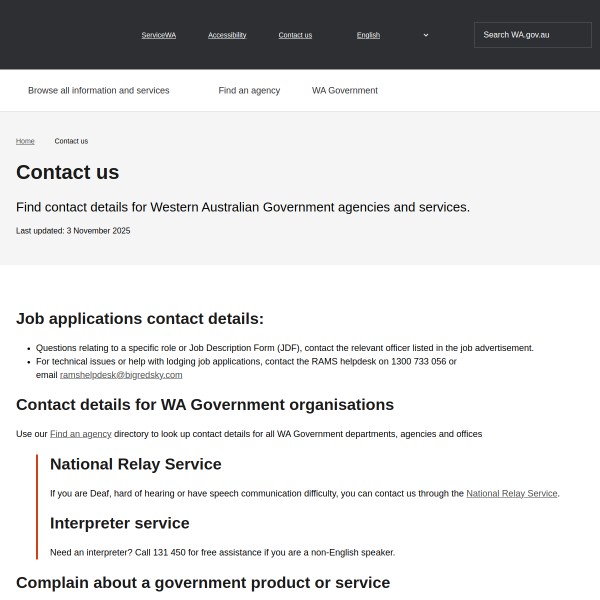Open the National Relay Service link
This screenshot has height=600, width=600.
click(x=511, y=494)
